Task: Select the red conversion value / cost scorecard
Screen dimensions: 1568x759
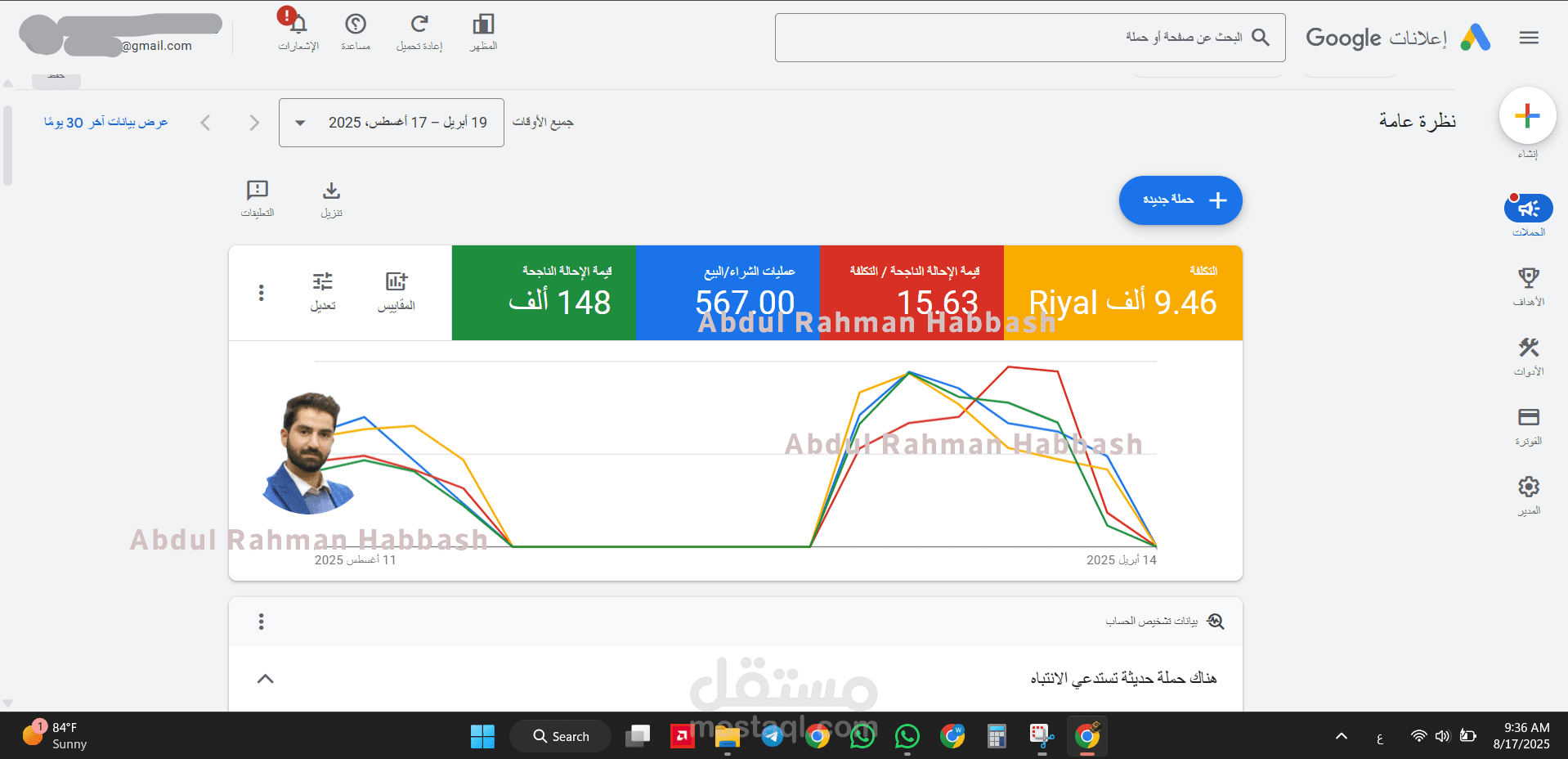Action: coord(912,293)
